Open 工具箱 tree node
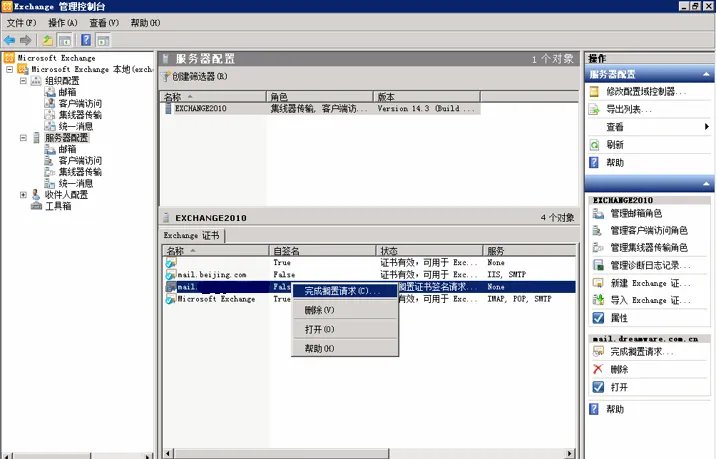Viewport: 717px width, 459px height. click(x=58, y=206)
